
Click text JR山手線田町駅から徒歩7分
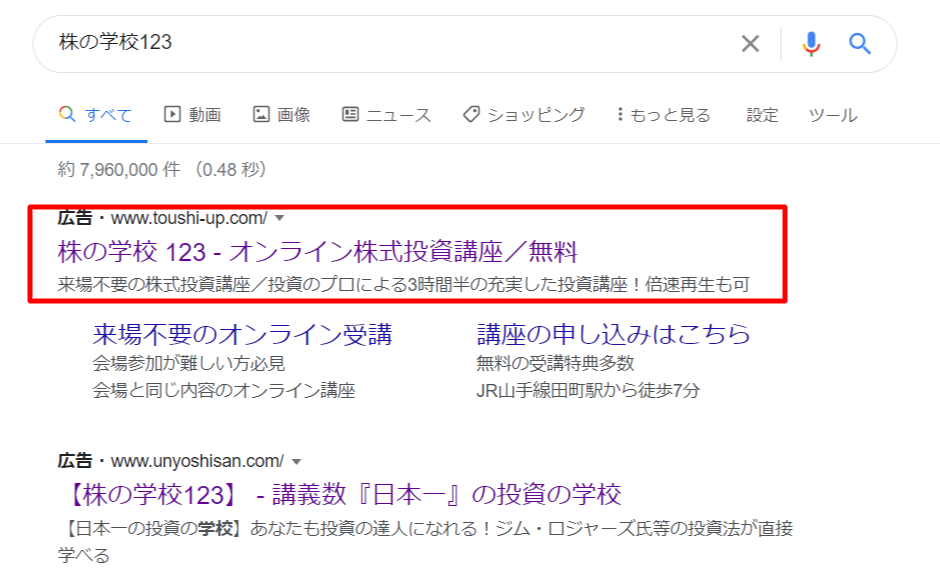pyautogui.click(x=588, y=390)
